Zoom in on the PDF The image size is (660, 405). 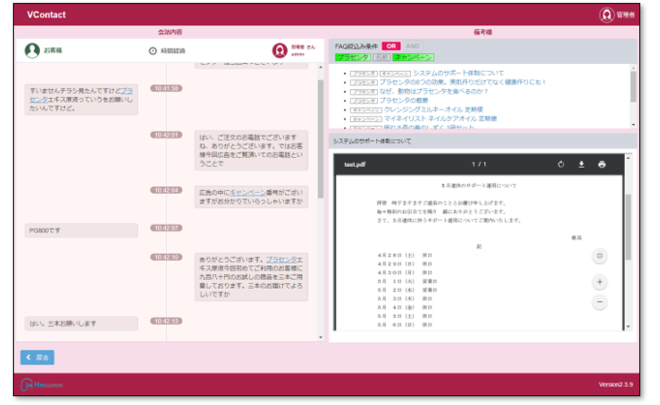(600, 282)
